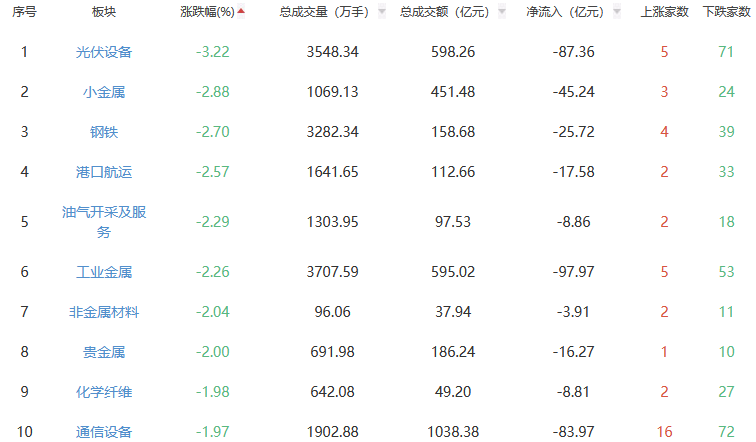Viewport: 756px width, 442px height.
Task: Open the 工业金属 sector link
Action: [103, 272]
